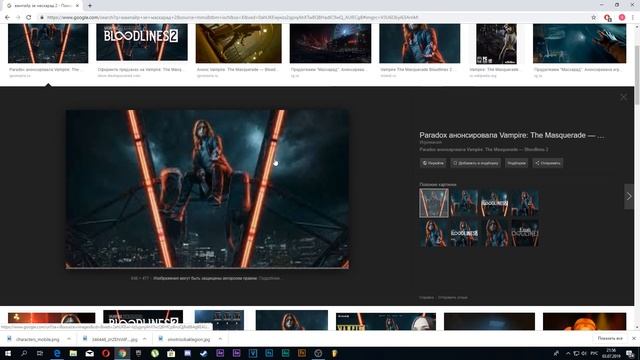The width and height of the screenshot is (640, 360).
Task: Open the first top-row result with orange V
Action: point(48,43)
